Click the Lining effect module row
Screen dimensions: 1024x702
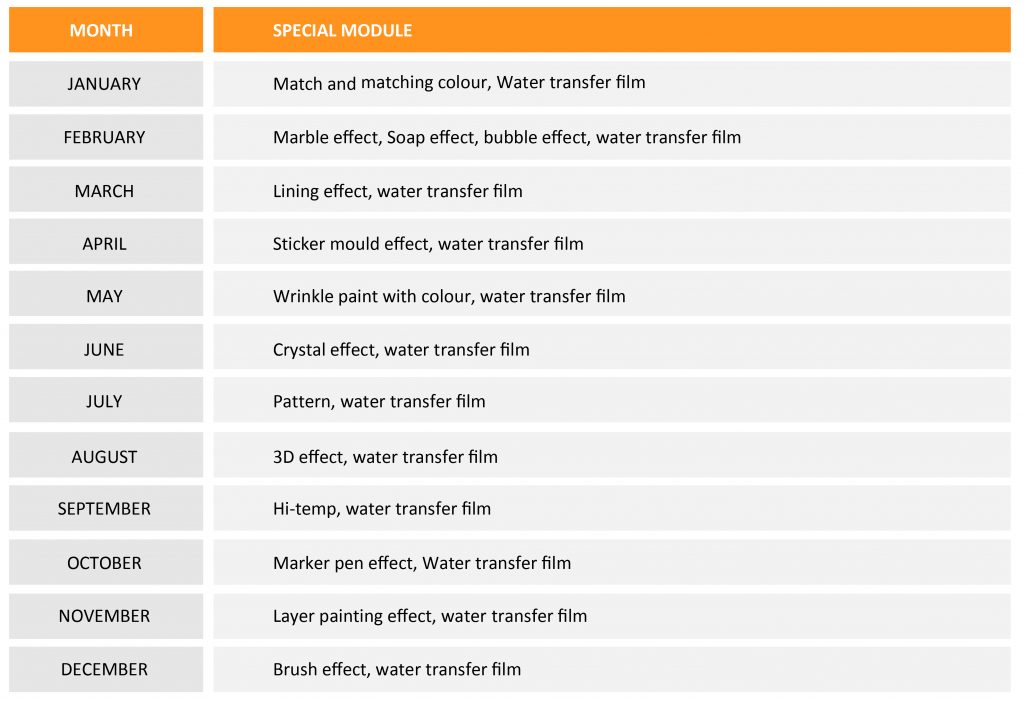612,190
